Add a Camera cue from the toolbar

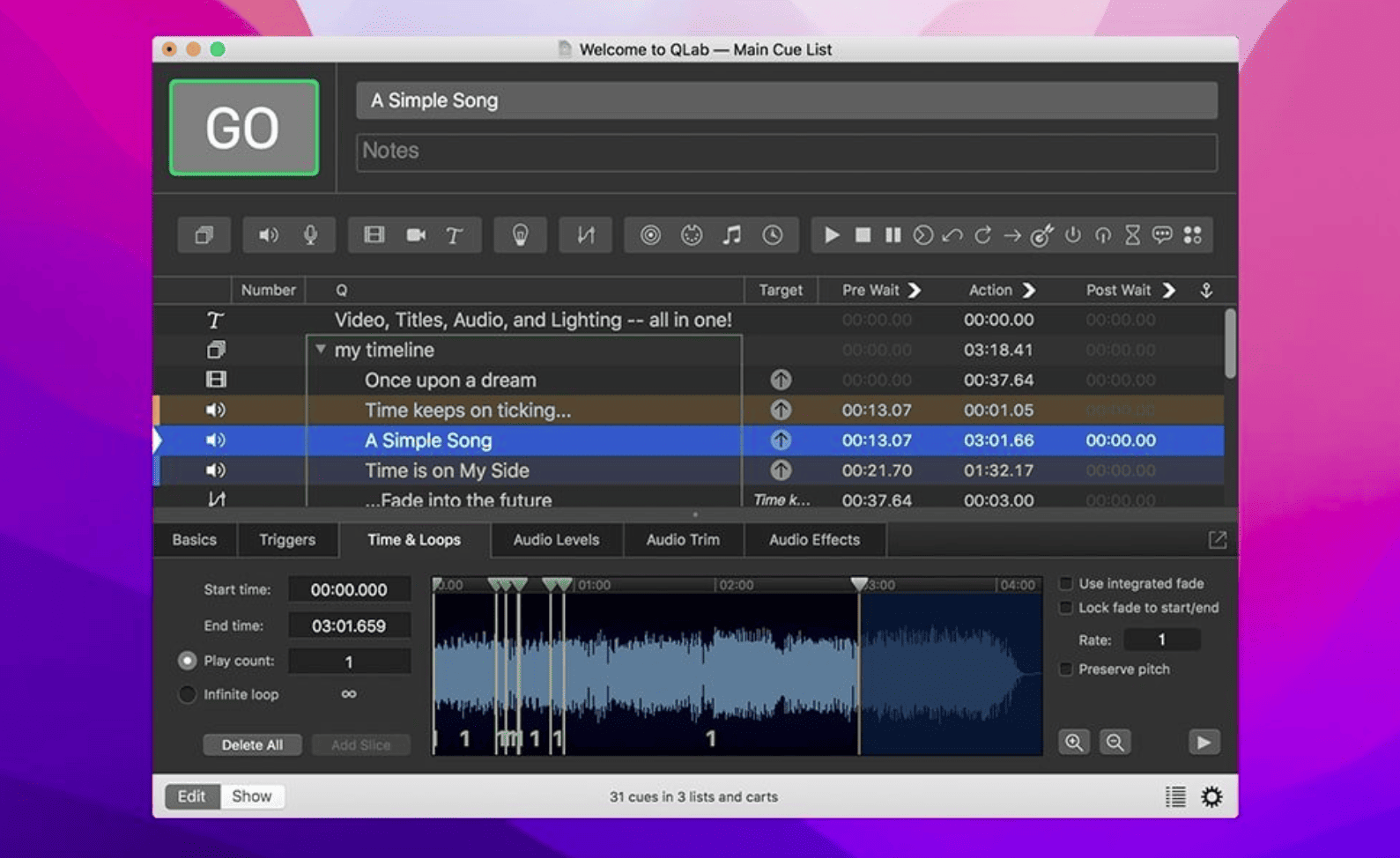tap(416, 235)
